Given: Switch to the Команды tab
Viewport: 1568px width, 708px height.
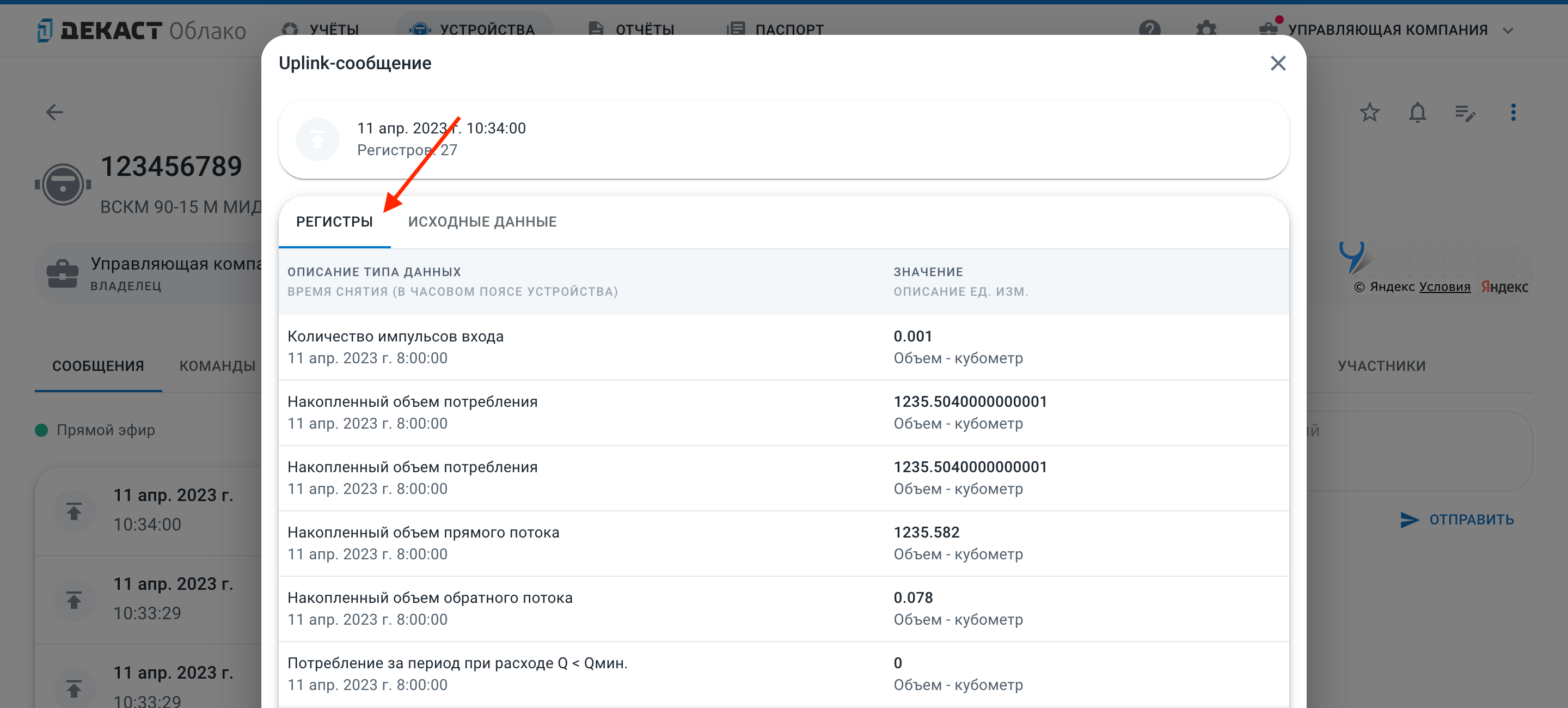Looking at the screenshot, I should (217, 366).
